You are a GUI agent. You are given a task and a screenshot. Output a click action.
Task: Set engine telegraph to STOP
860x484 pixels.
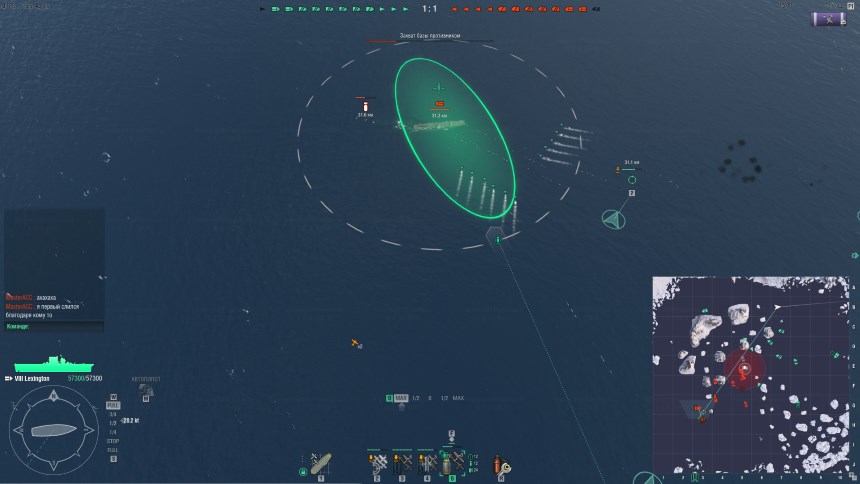[x=113, y=441]
